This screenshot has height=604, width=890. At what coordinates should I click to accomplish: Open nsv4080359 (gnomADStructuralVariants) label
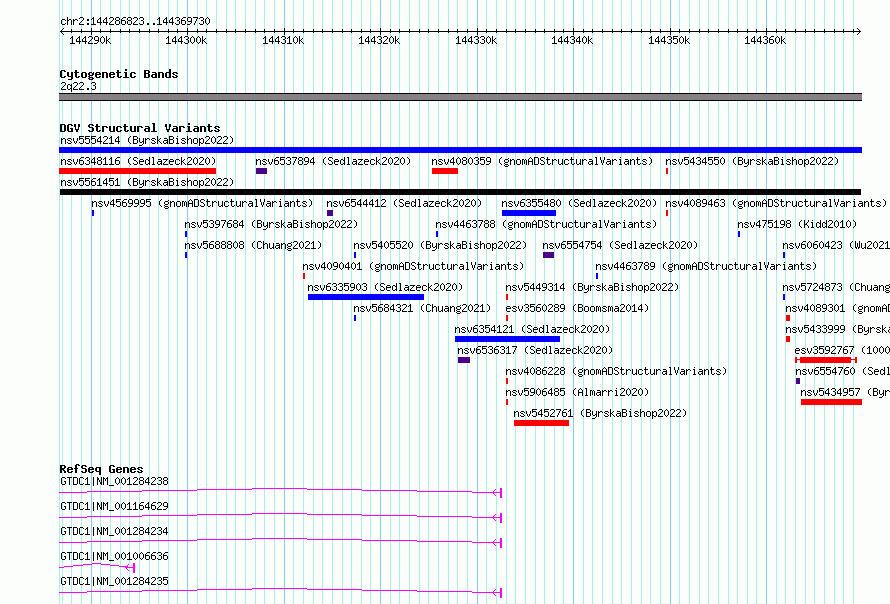pyautogui.click(x=542, y=161)
